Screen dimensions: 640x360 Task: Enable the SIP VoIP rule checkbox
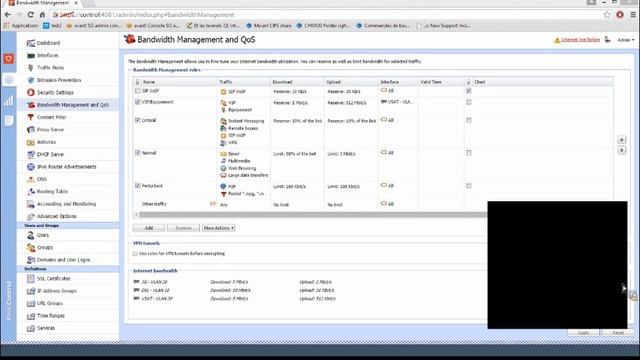point(138,91)
